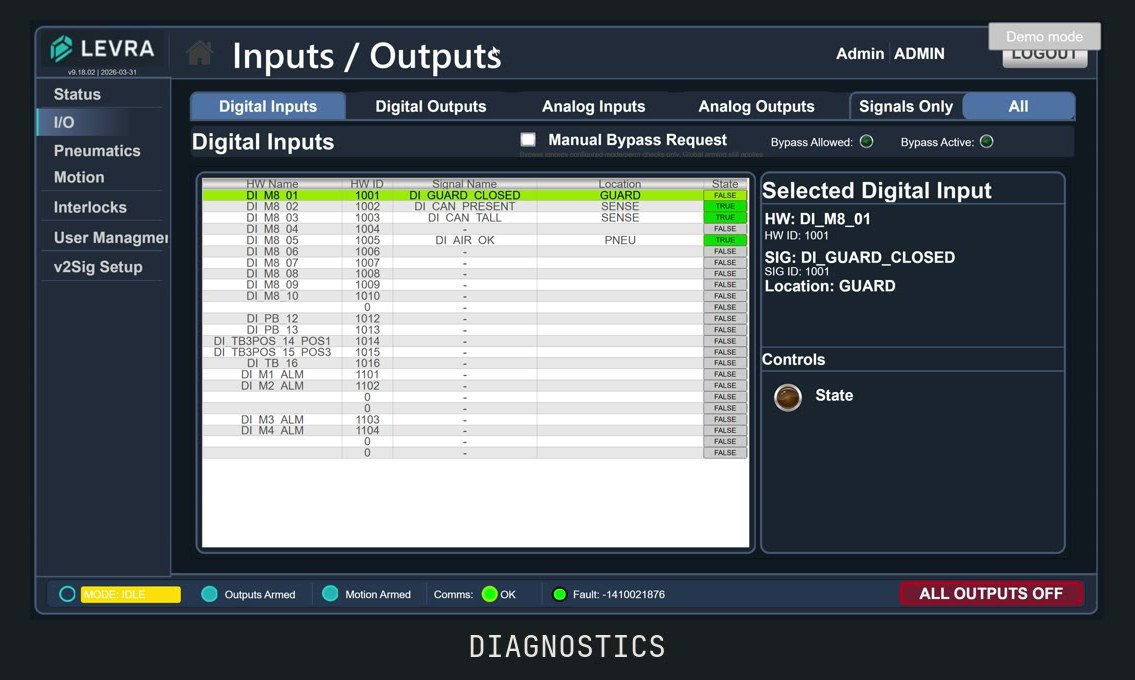Switch filter to All signals
The width and height of the screenshot is (1135, 680).
click(x=1018, y=106)
